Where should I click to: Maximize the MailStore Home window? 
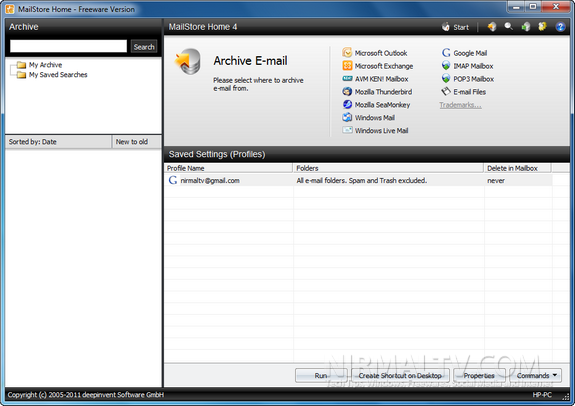coord(533,7)
